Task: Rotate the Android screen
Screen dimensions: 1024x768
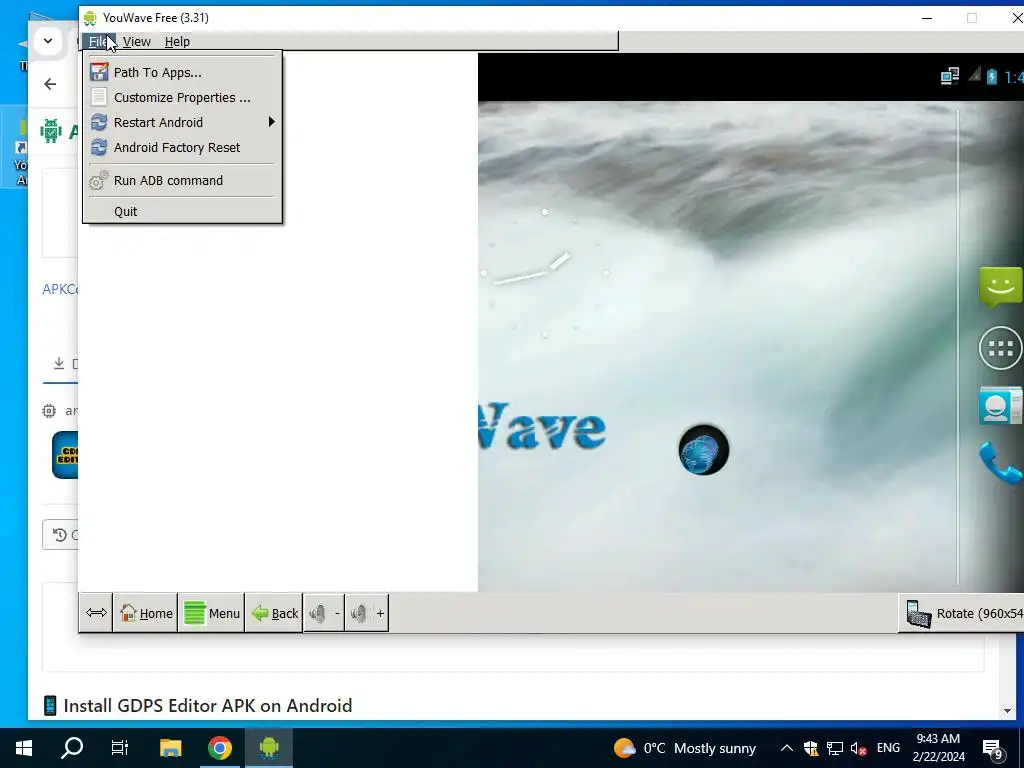Action: click(x=963, y=613)
